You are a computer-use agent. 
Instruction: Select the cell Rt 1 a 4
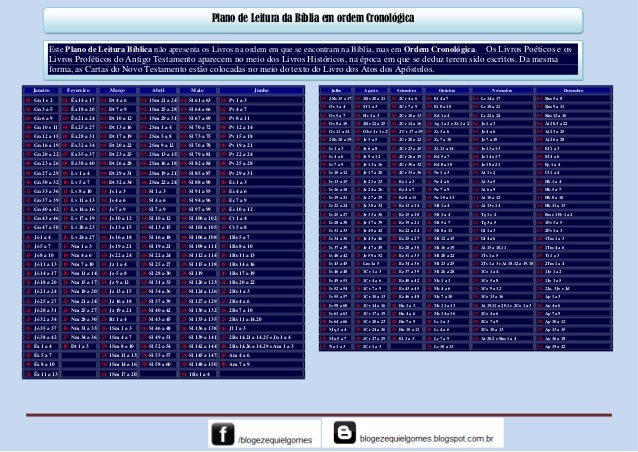118,319
